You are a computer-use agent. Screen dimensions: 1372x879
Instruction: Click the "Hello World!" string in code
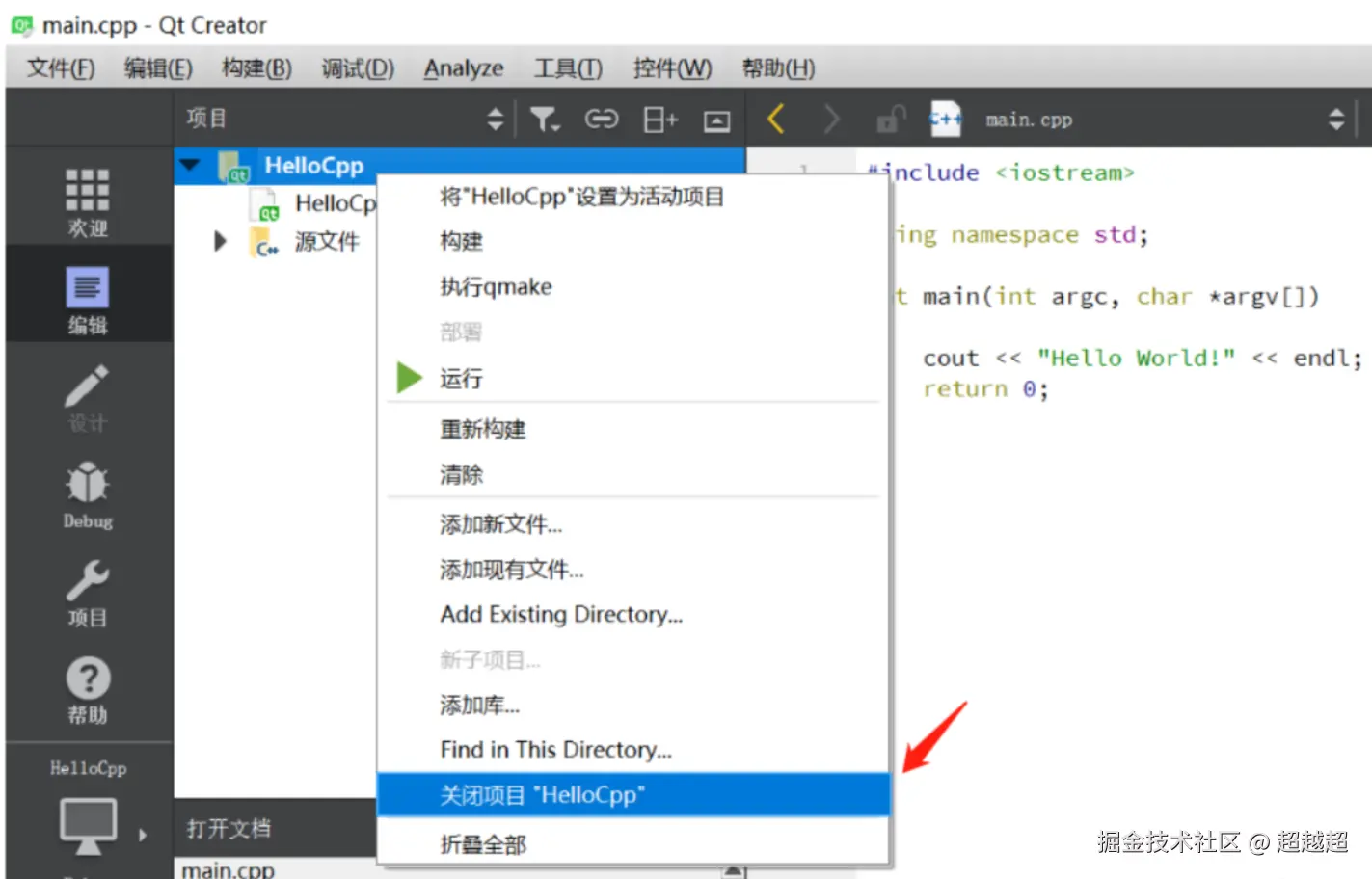[1136, 359]
